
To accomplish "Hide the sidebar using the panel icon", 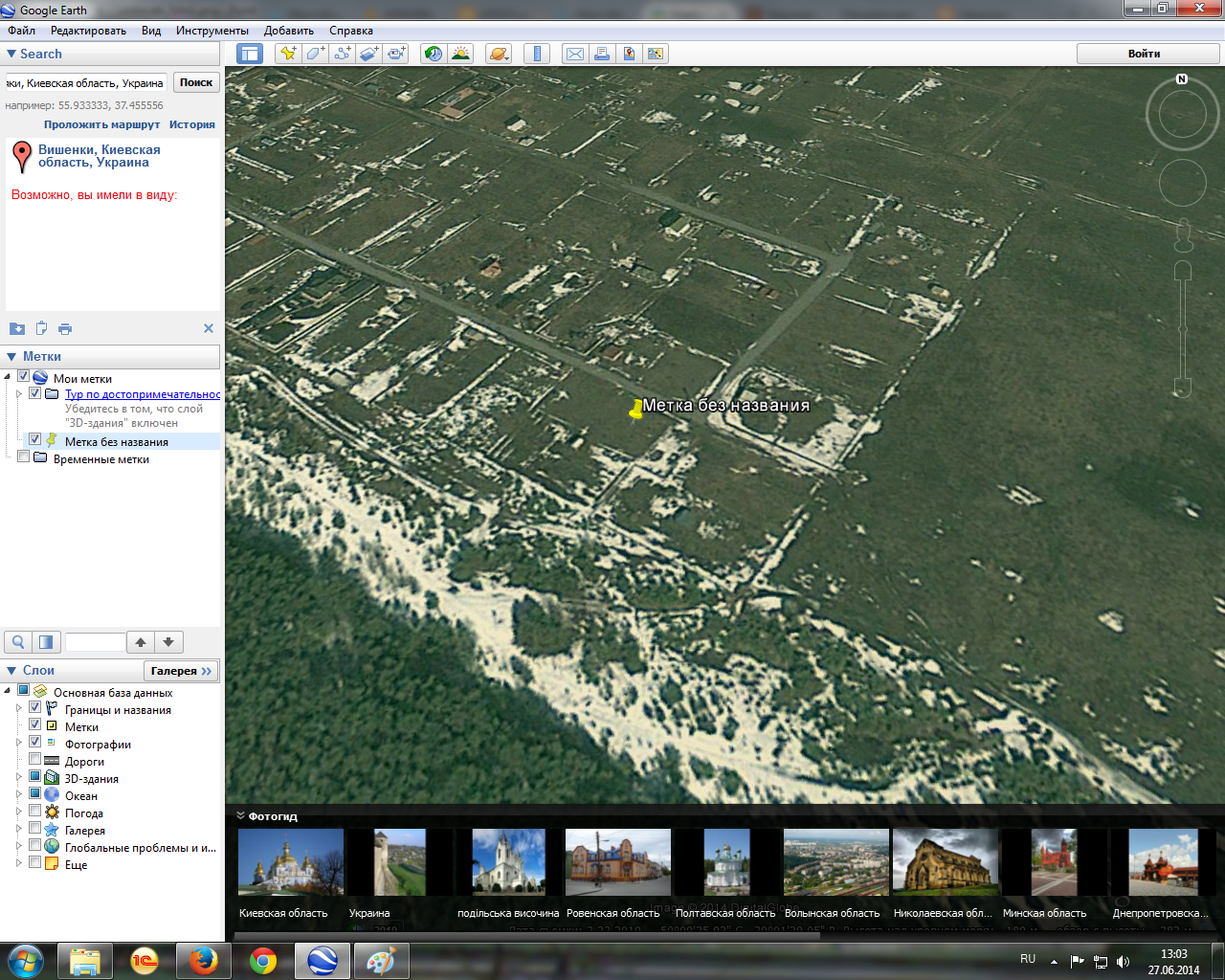I will click(x=250, y=54).
